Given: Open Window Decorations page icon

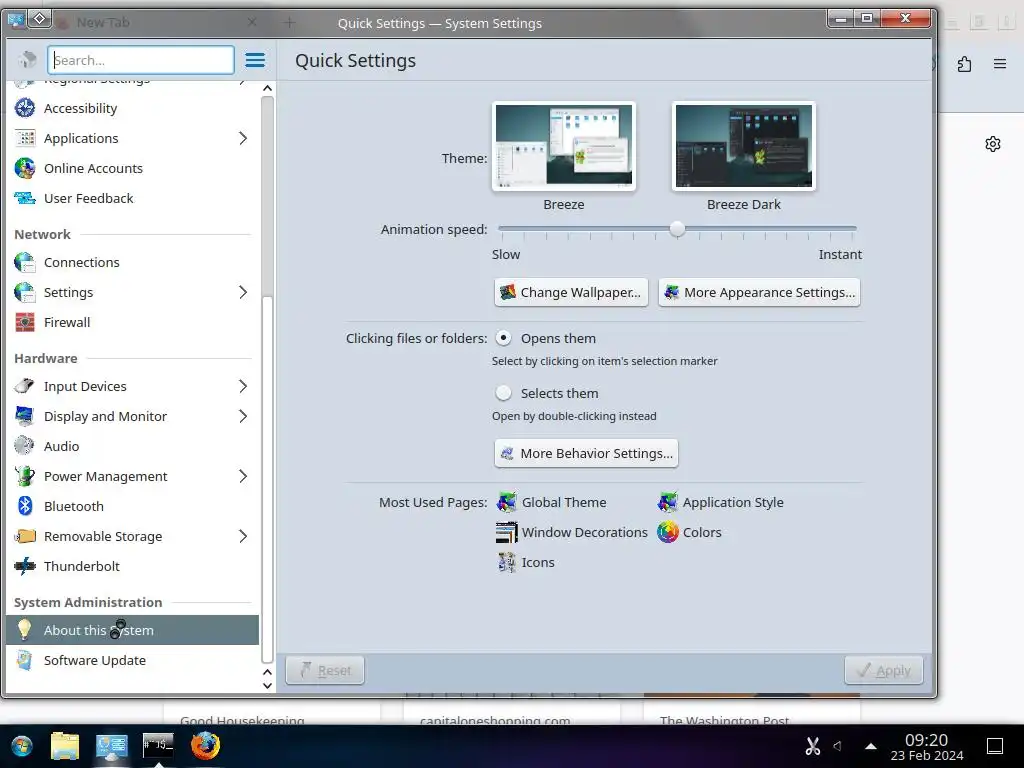Looking at the screenshot, I should click(x=506, y=532).
